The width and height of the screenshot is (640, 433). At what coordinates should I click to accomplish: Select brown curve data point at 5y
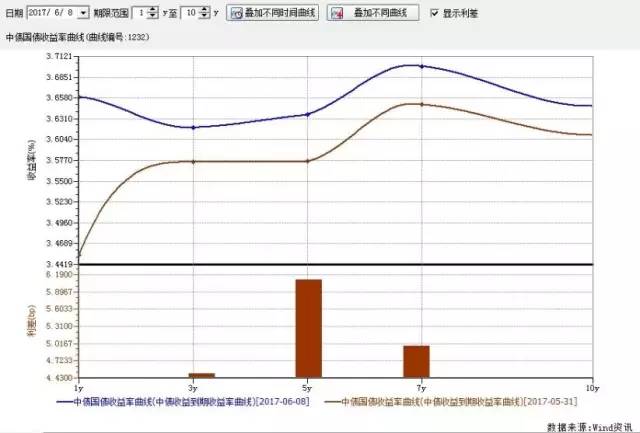(308, 161)
